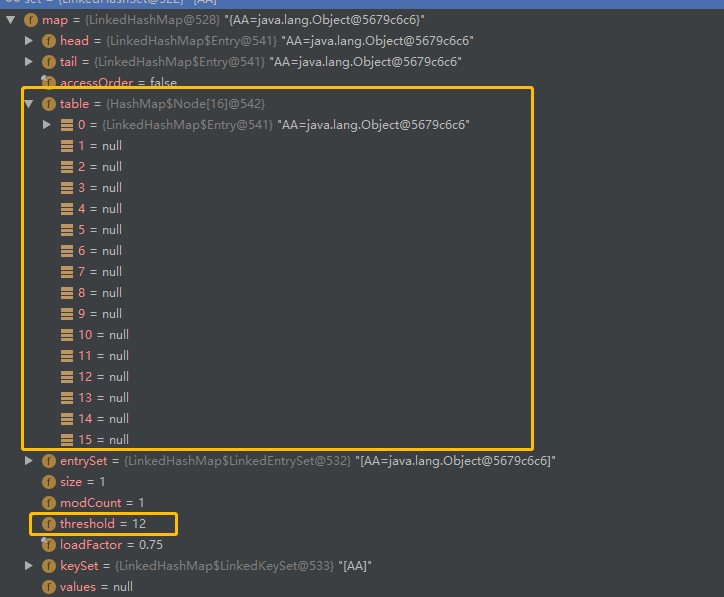
Task: Expand the tail entry arrow
Action: point(29,61)
